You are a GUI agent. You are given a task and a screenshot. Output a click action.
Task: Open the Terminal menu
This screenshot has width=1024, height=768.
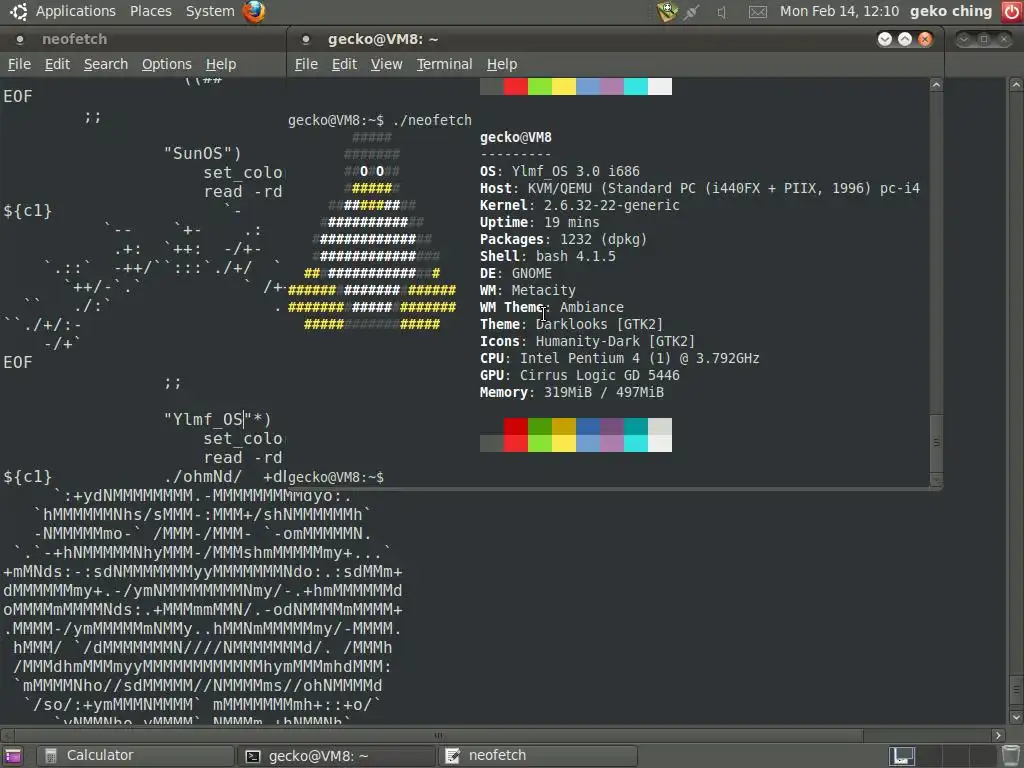click(444, 64)
